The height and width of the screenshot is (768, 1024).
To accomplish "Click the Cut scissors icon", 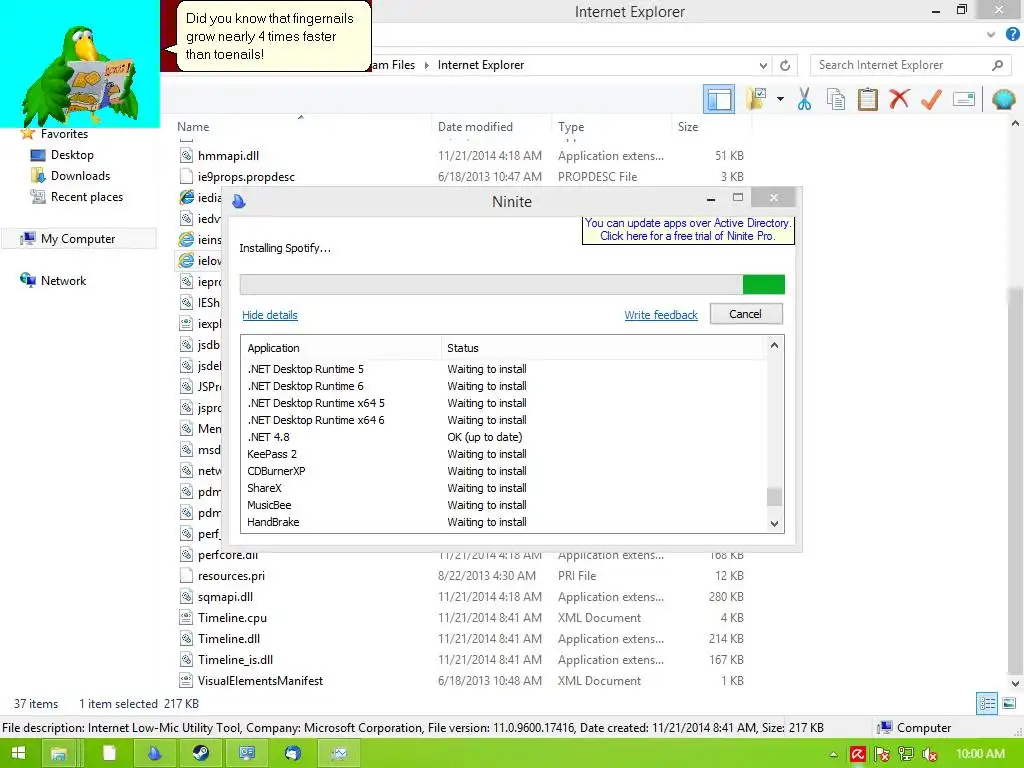I will (804, 99).
